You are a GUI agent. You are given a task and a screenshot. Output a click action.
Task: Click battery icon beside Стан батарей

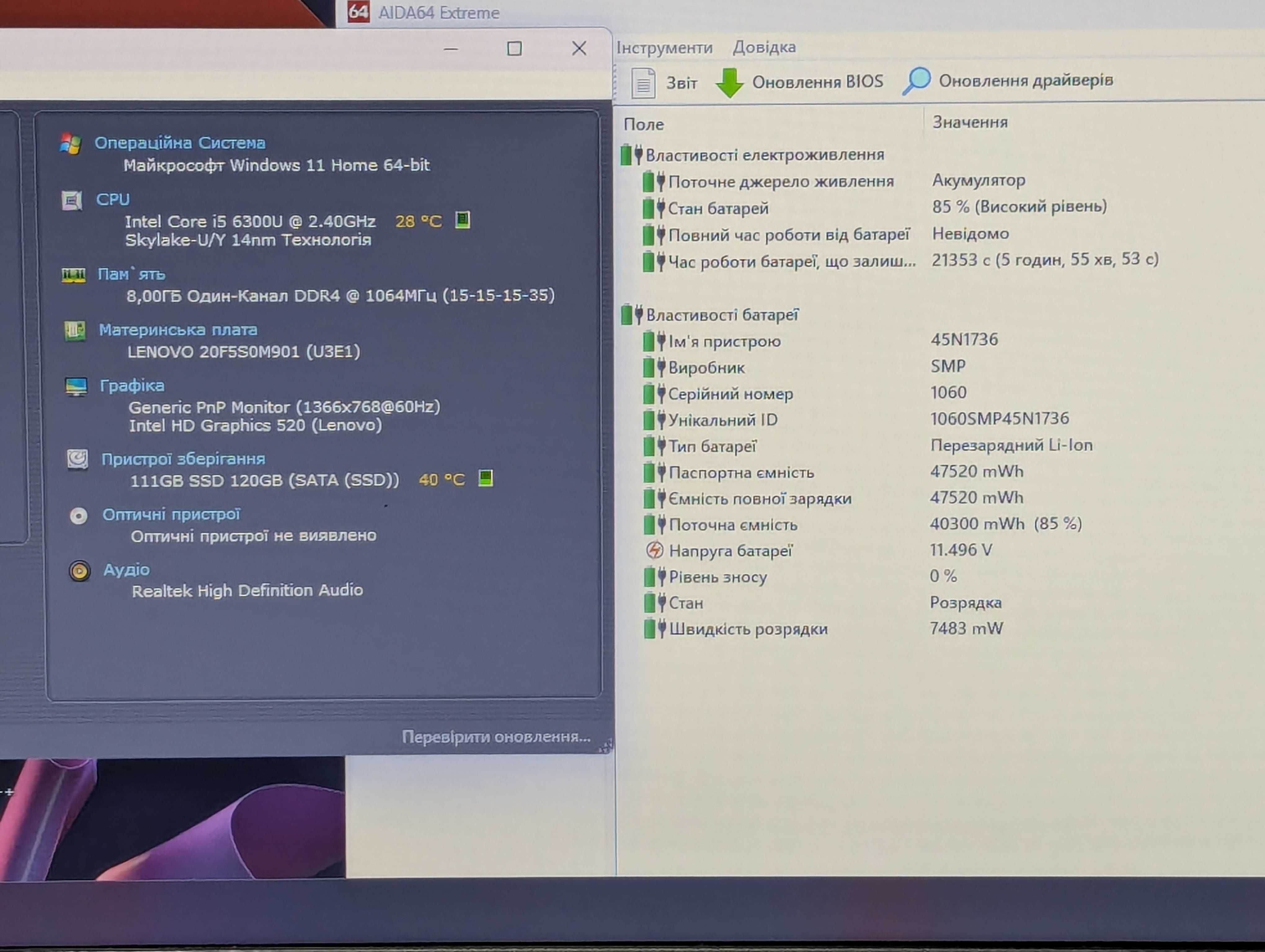click(654, 209)
